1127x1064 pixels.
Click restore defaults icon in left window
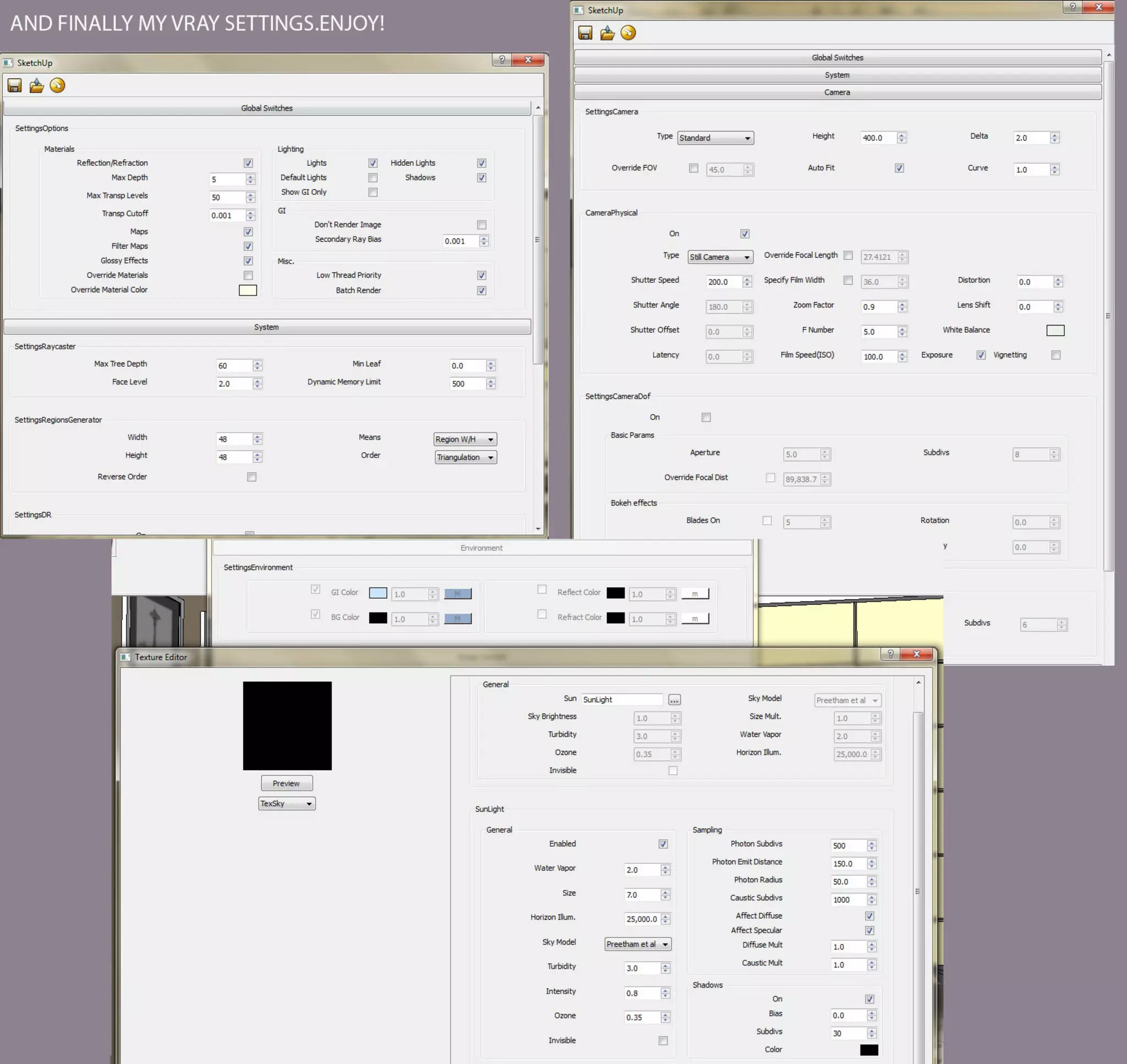click(57, 86)
